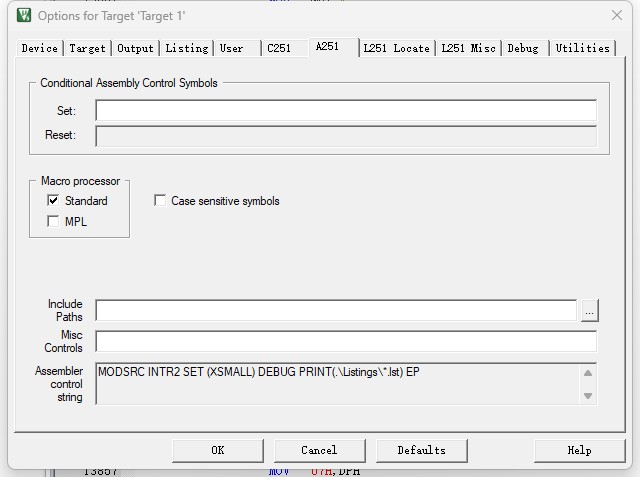Select the Listing tab
The height and width of the screenshot is (477, 640).
[x=187, y=48]
